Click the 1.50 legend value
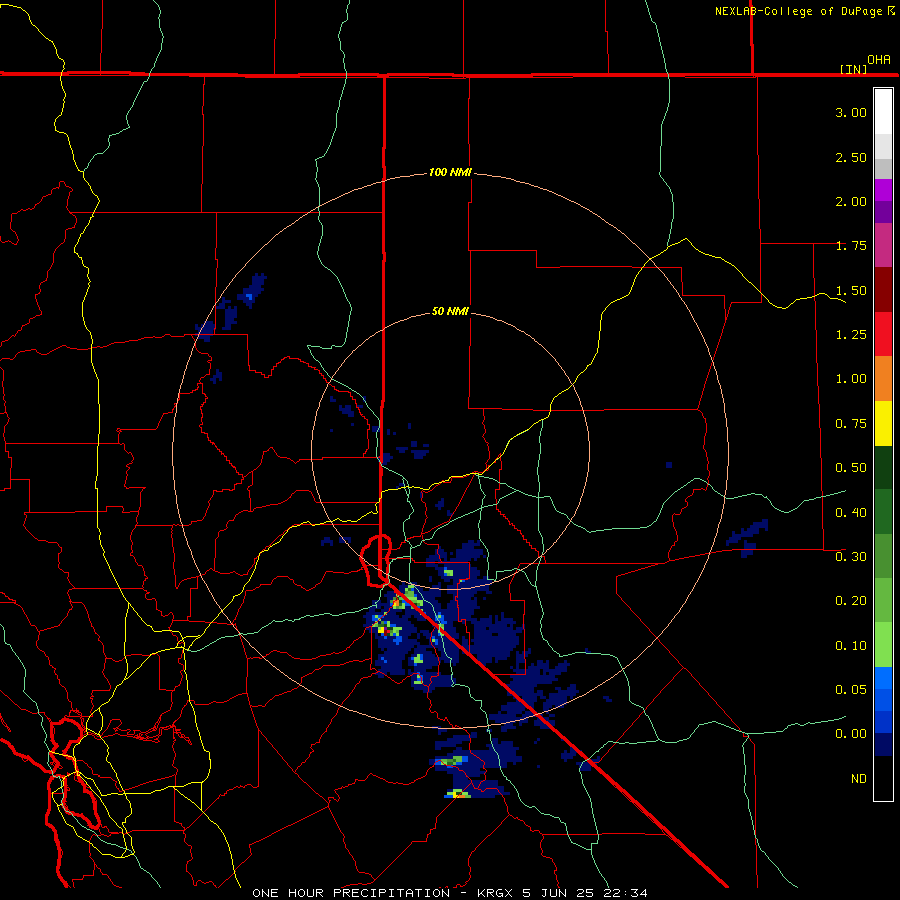 [851, 290]
